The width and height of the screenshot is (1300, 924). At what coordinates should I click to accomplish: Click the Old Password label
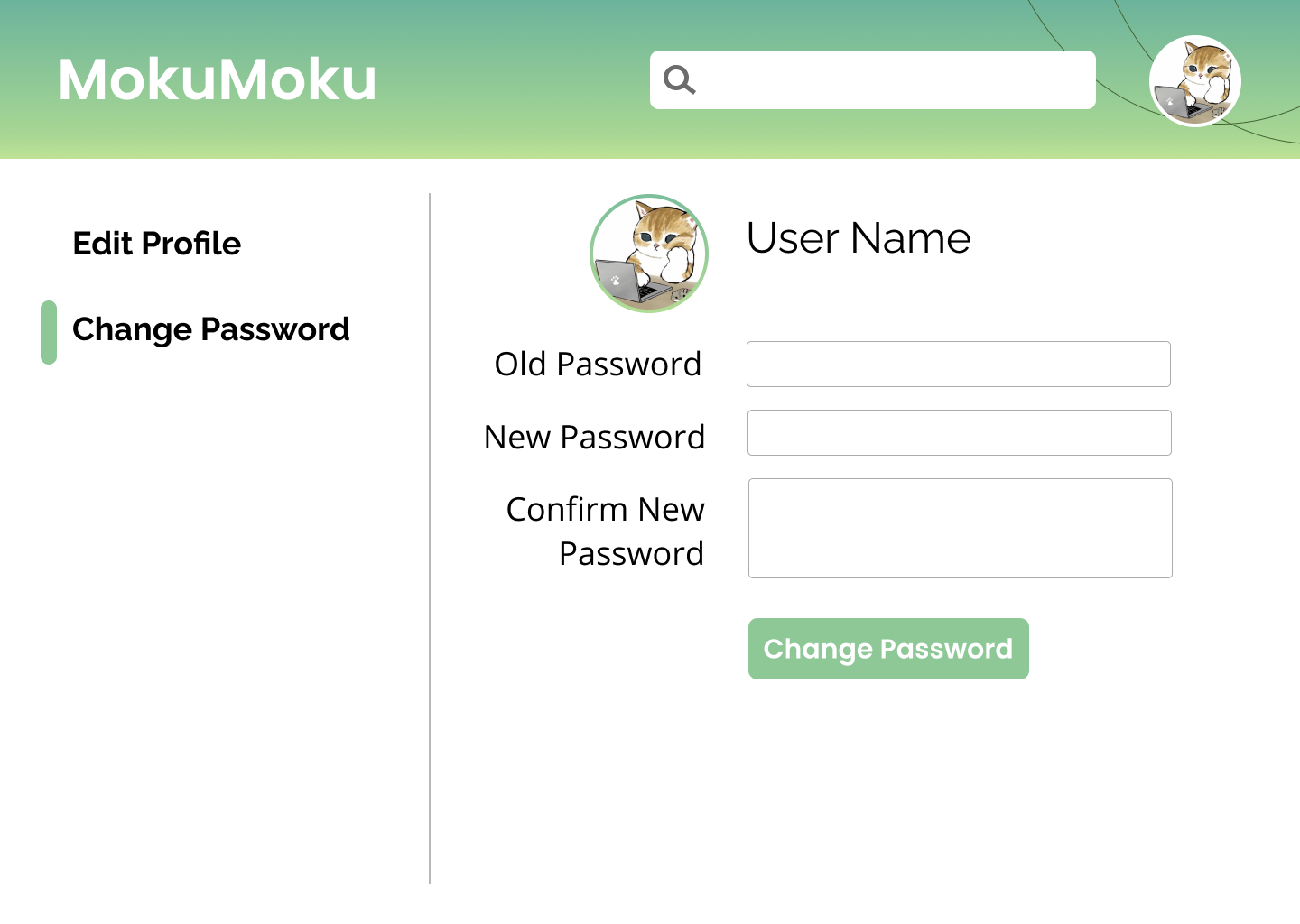coord(598,364)
